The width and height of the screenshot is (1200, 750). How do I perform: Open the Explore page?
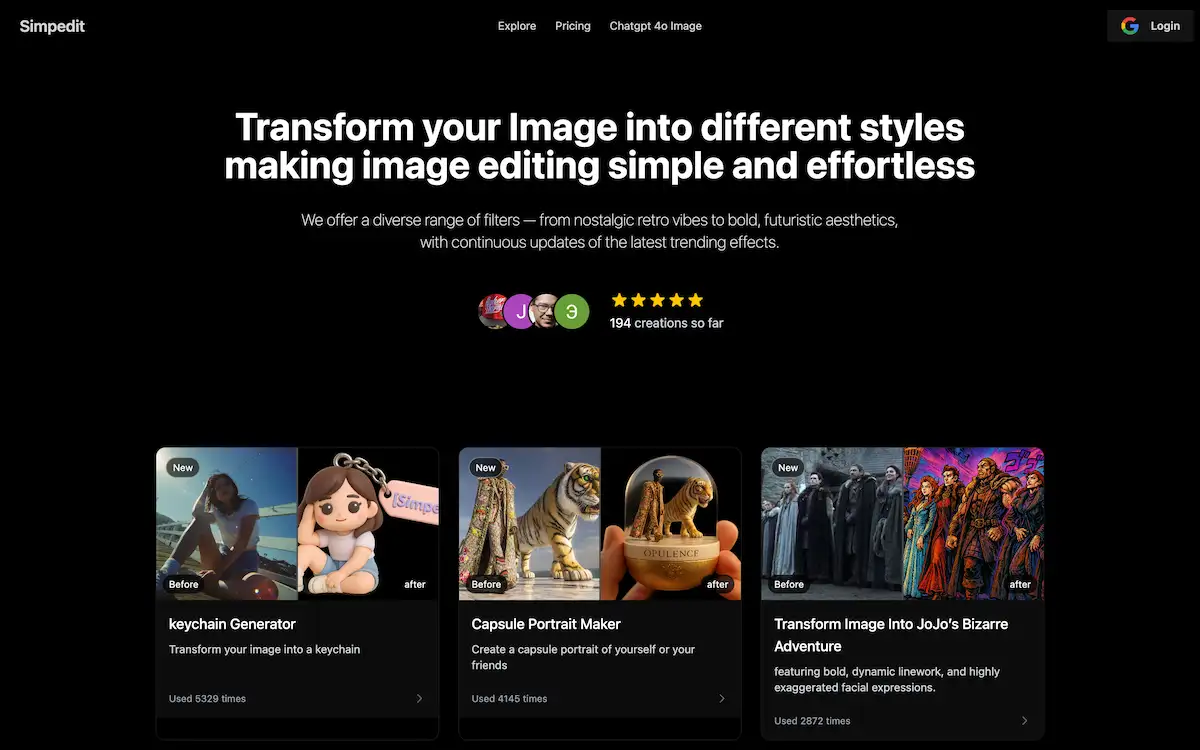coord(517,26)
